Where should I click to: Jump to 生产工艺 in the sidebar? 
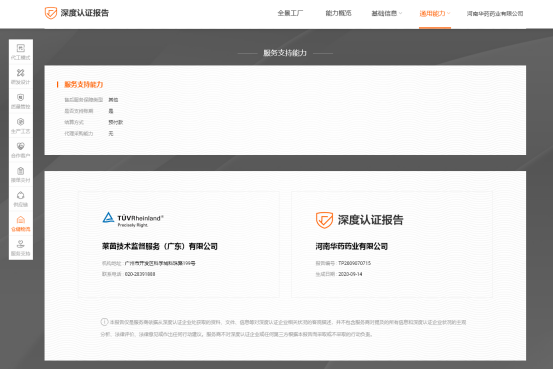[x=20, y=126]
